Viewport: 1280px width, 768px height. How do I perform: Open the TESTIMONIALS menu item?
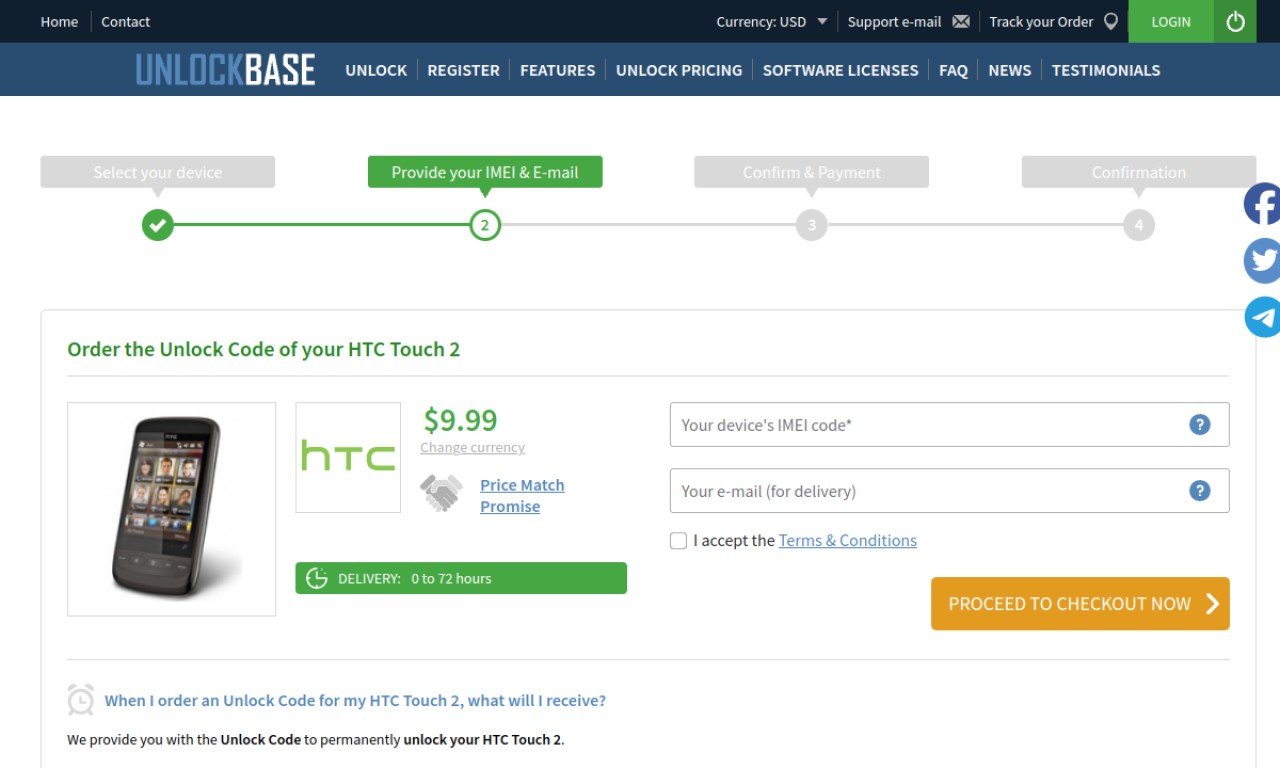(x=1106, y=70)
